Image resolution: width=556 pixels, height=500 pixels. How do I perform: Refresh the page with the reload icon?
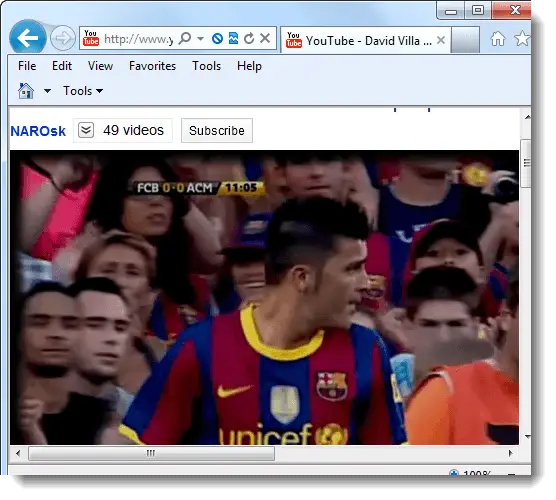(249, 38)
